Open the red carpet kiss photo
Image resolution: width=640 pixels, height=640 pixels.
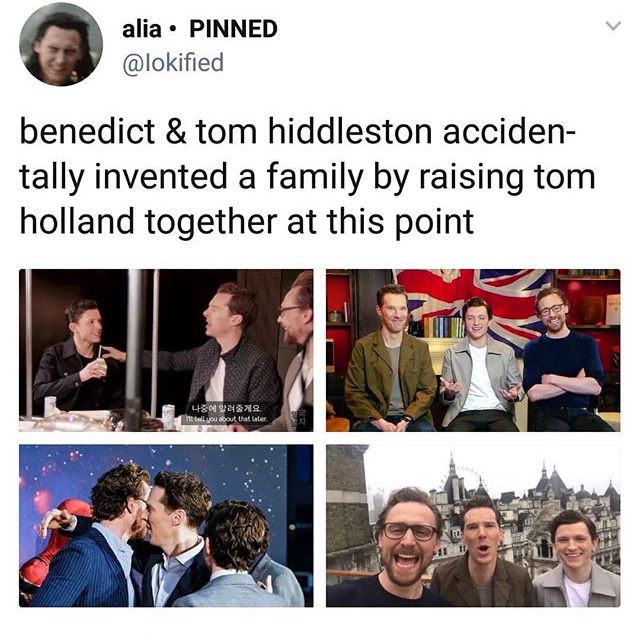click(x=166, y=526)
